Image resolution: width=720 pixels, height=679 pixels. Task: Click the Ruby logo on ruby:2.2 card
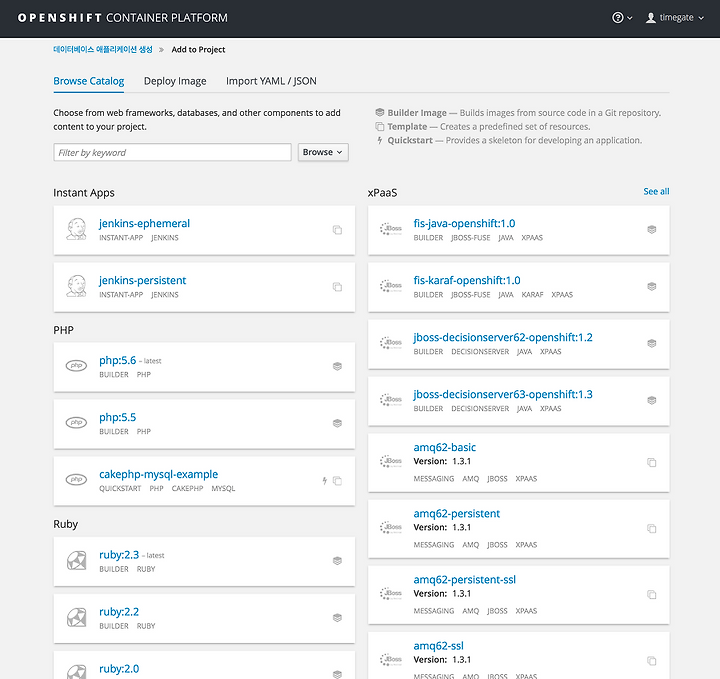click(76, 617)
